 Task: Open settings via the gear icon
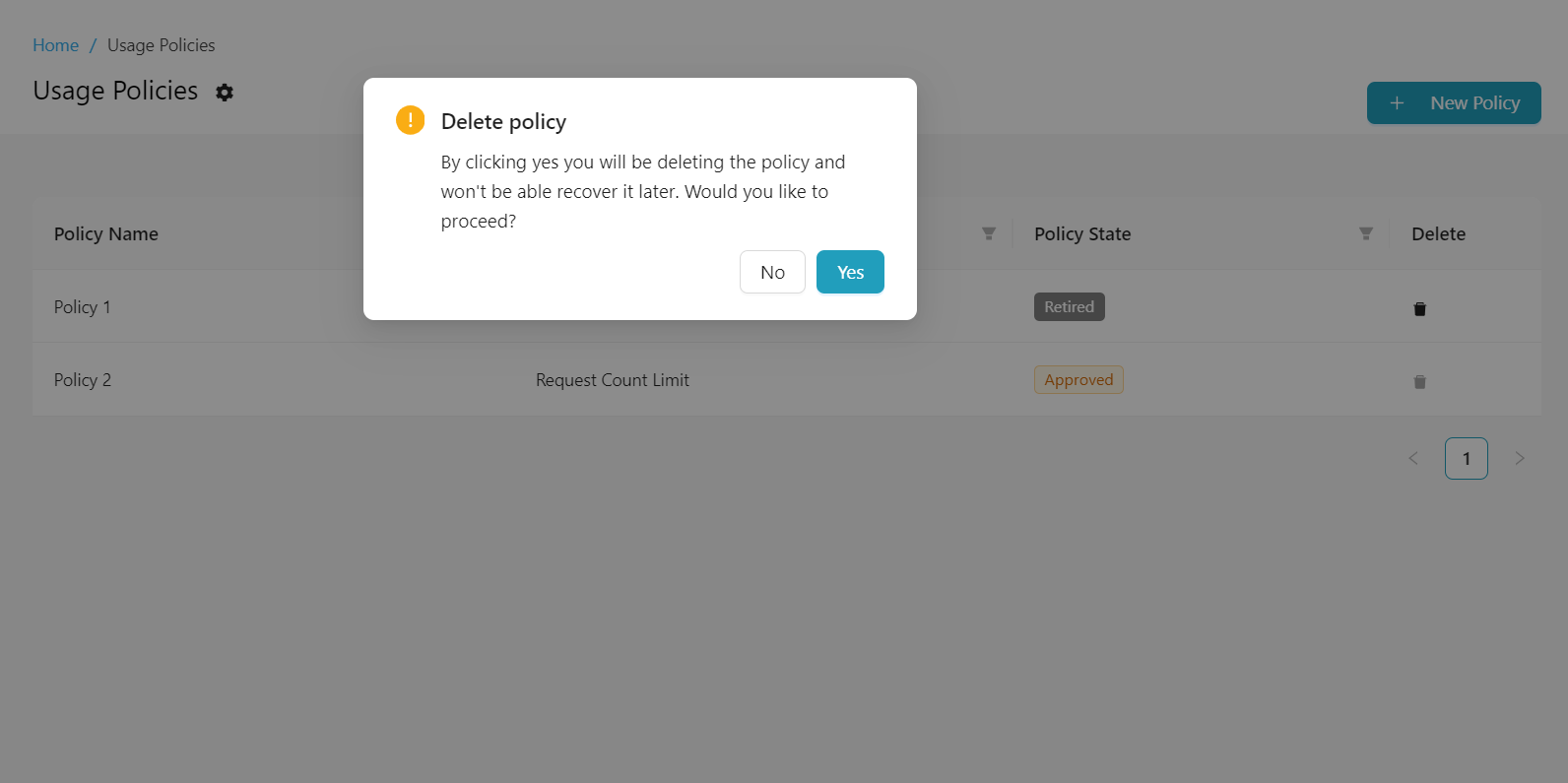coord(225,92)
